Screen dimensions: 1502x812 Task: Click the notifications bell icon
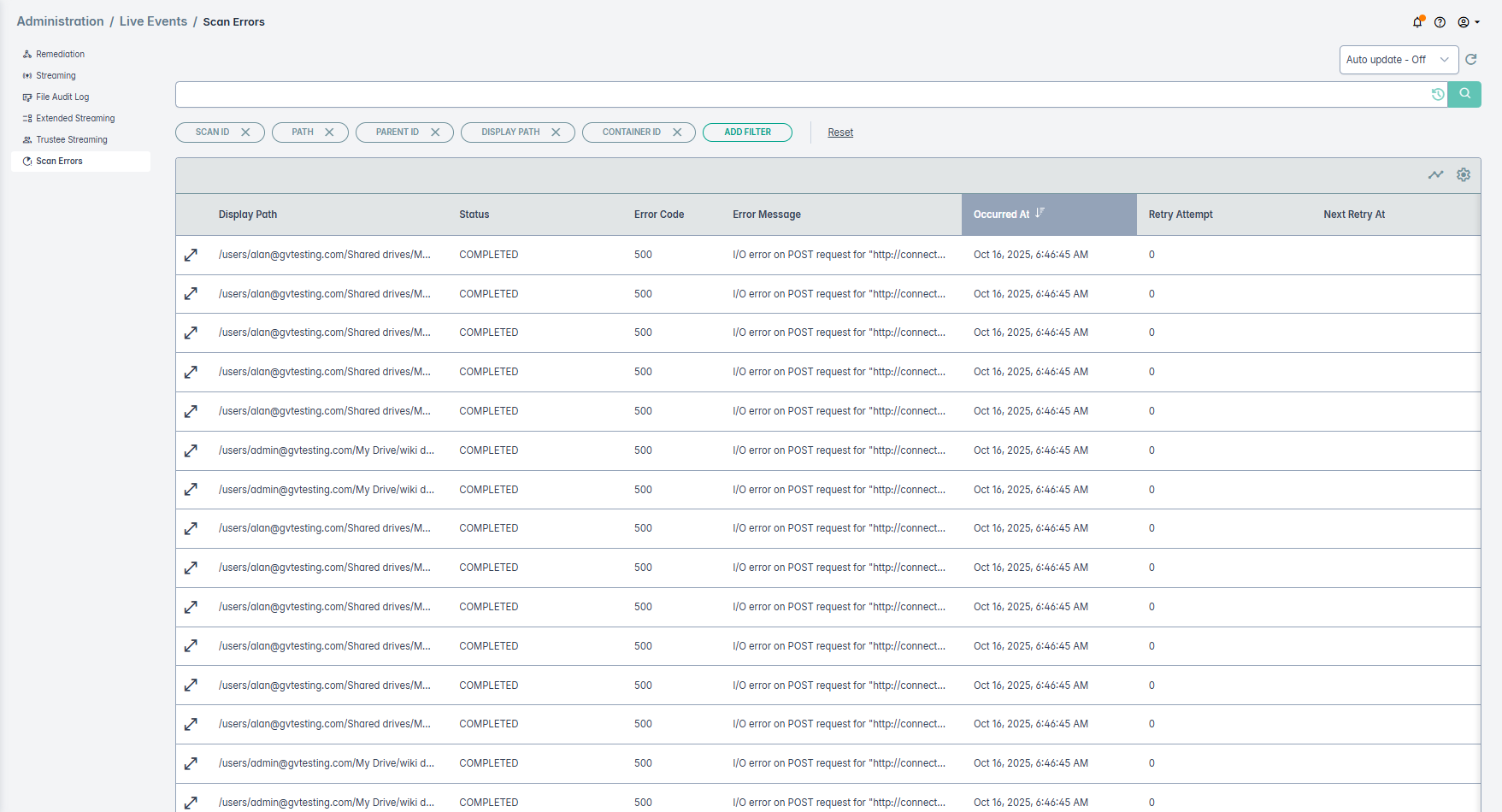(1417, 22)
